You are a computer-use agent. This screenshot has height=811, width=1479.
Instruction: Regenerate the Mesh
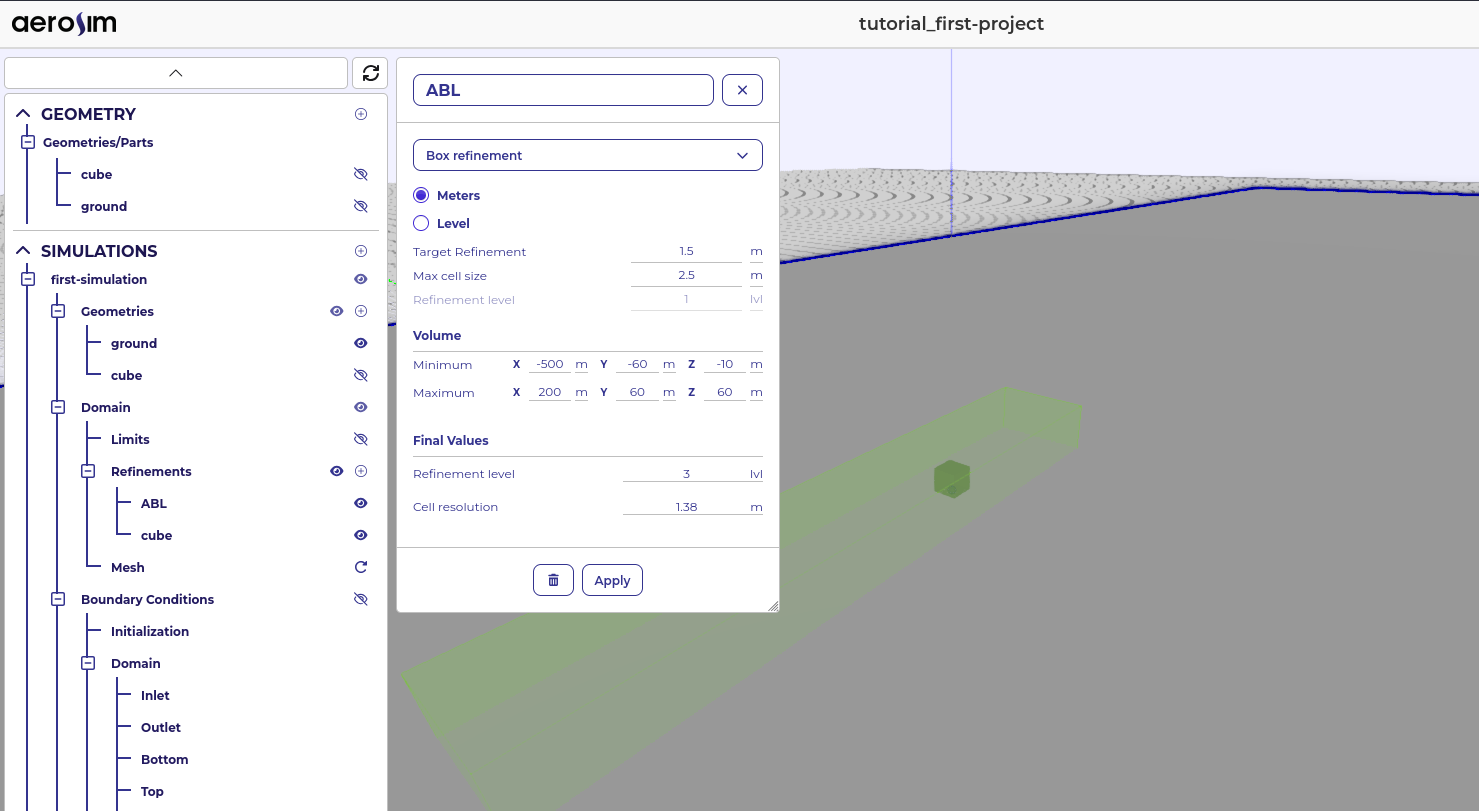360,567
